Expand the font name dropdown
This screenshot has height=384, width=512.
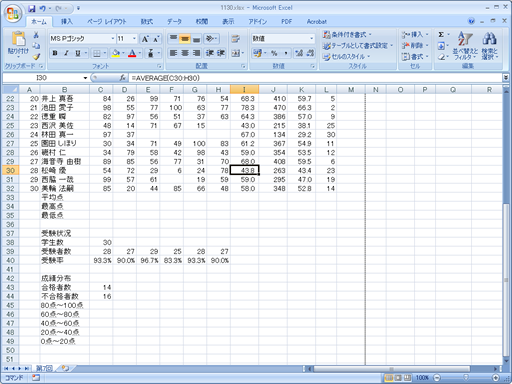click(x=112, y=39)
